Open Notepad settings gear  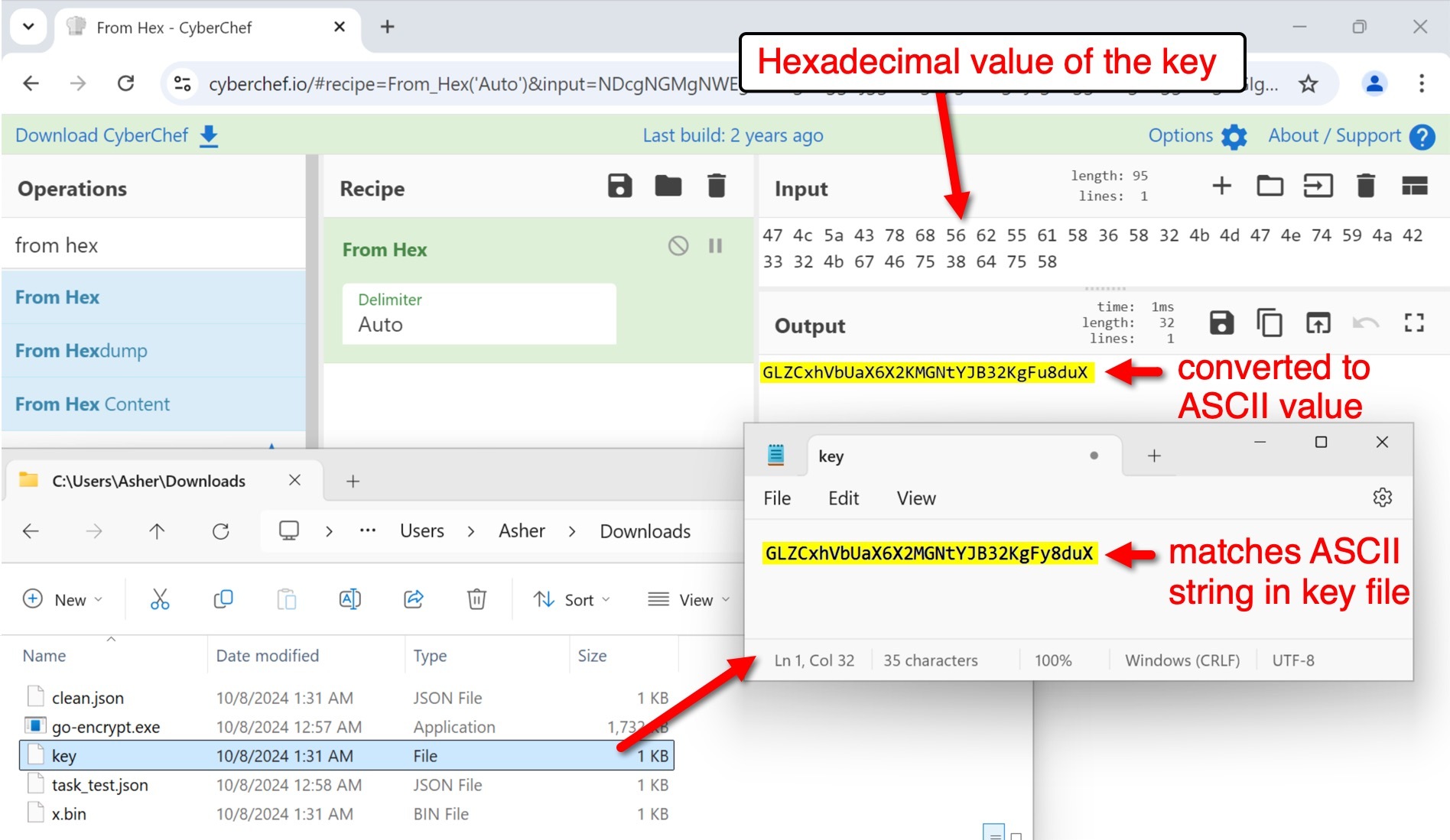tap(1382, 498)
